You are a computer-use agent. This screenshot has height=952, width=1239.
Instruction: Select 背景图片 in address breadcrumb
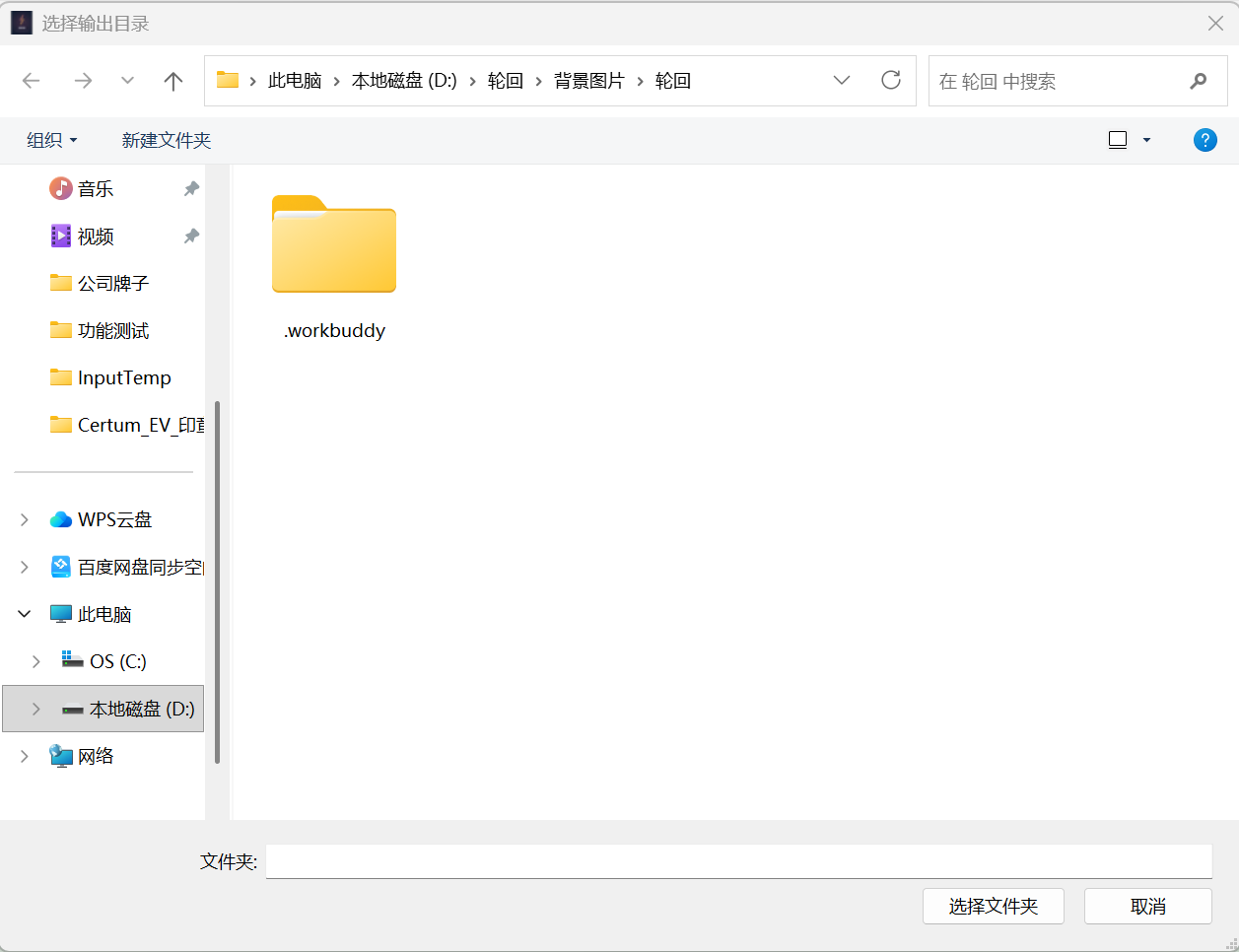tap(589, 81)
